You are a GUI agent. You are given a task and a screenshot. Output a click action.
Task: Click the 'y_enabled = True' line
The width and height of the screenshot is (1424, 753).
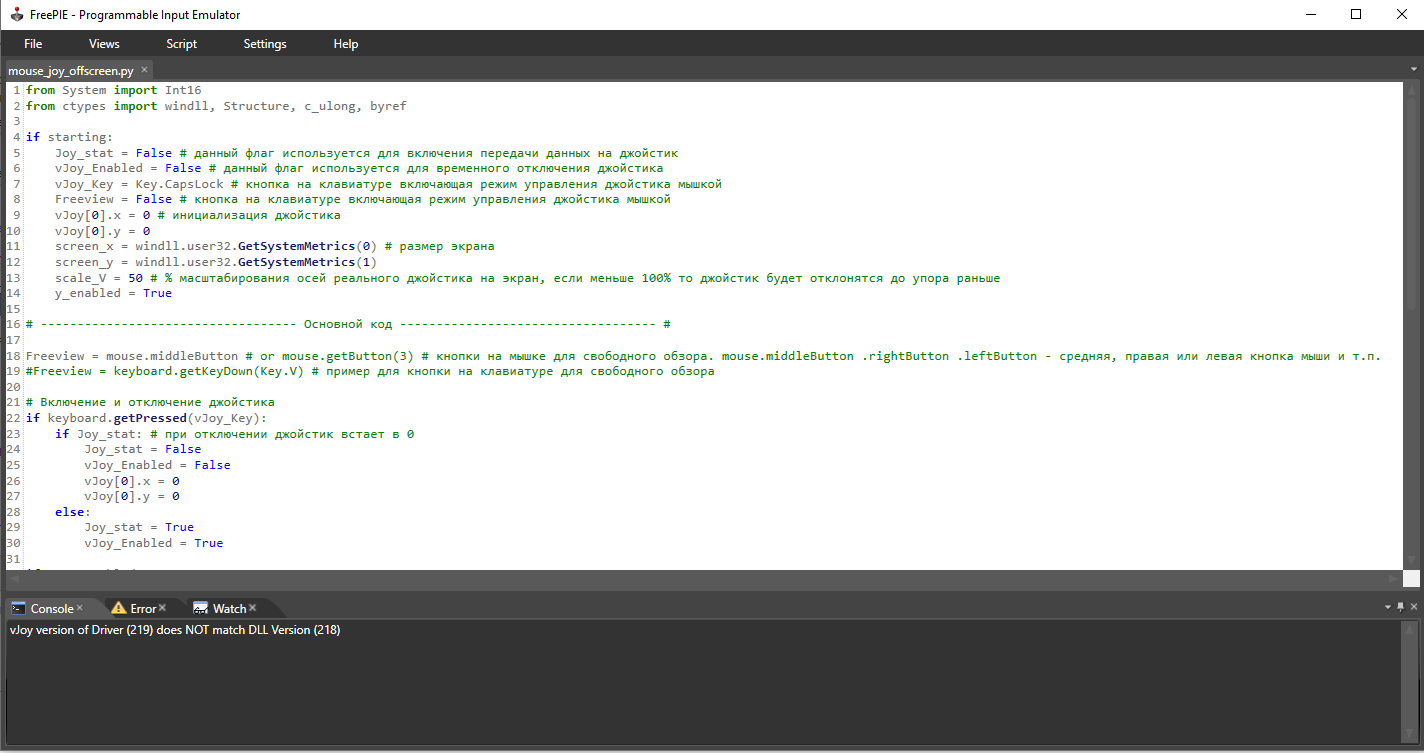[x=113, y=293]
